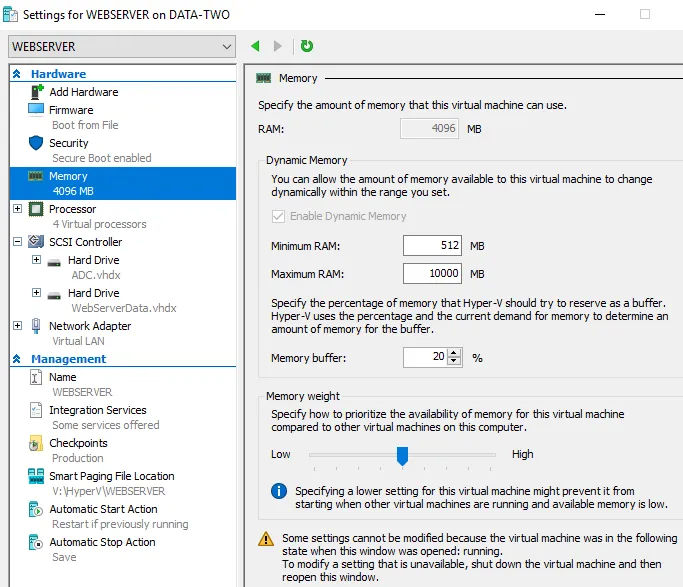Screen dimensions: 683x587
Task: Click the Memory chip icon in tree
Action: click(x=35, y=176)
